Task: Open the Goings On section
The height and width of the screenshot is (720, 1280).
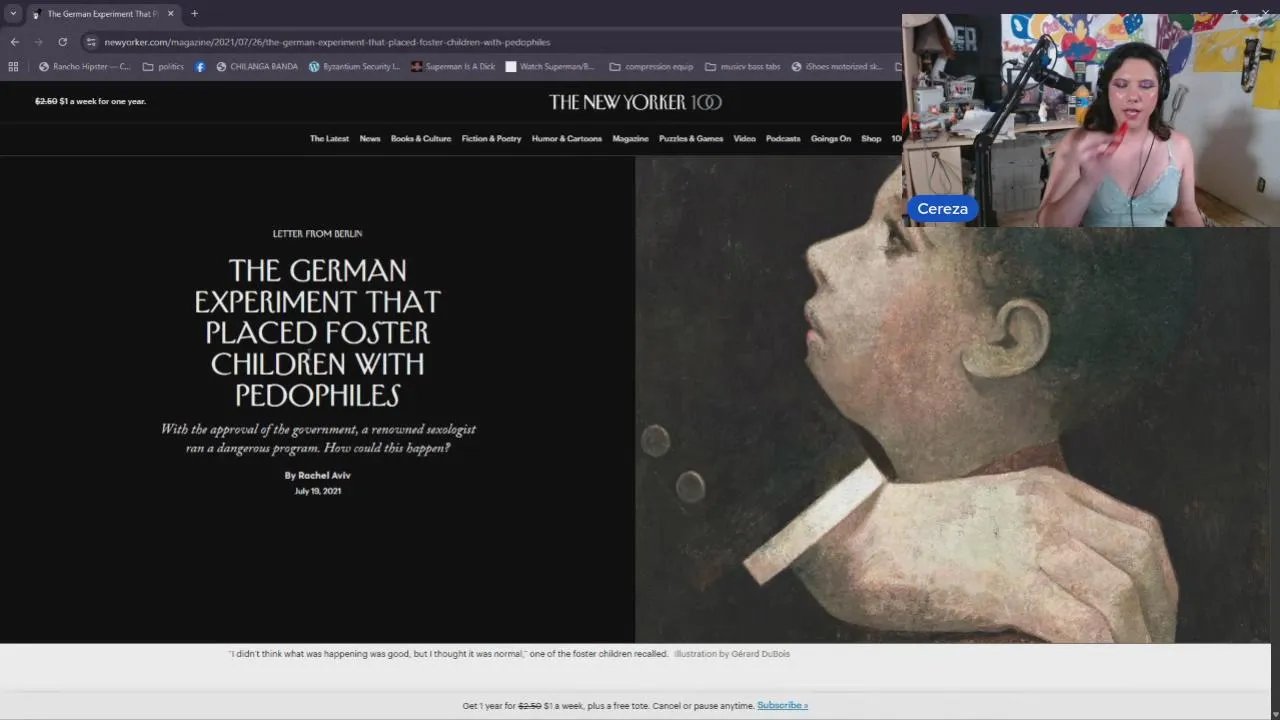Action: [831, 139]
